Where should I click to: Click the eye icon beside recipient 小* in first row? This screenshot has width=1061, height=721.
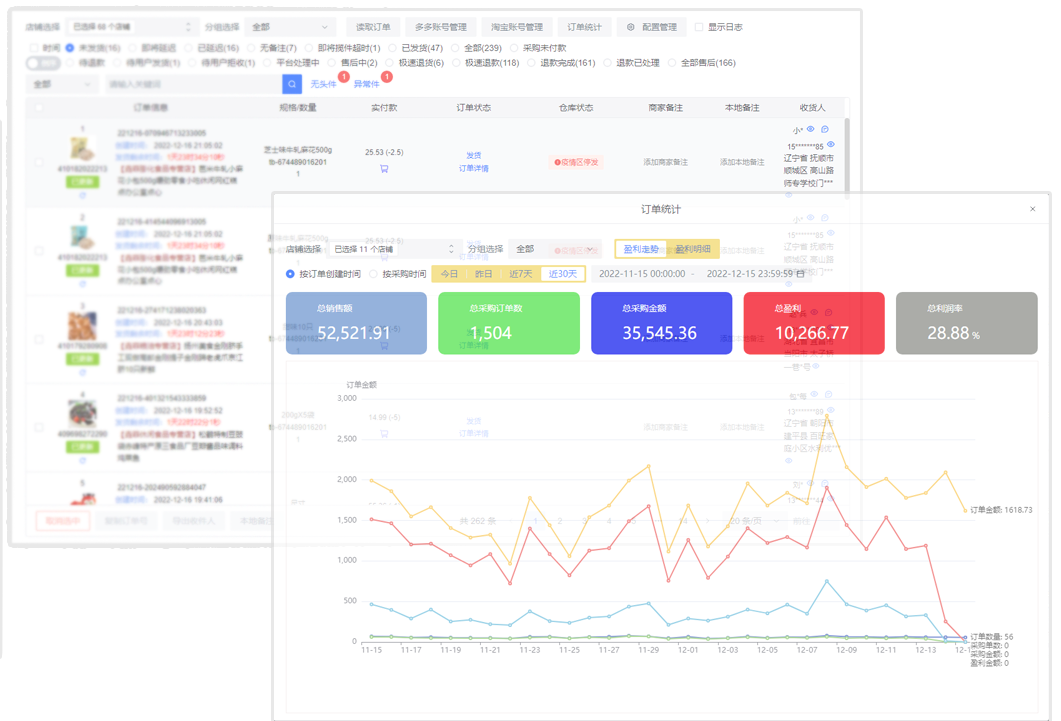click(x=811, y=129)
